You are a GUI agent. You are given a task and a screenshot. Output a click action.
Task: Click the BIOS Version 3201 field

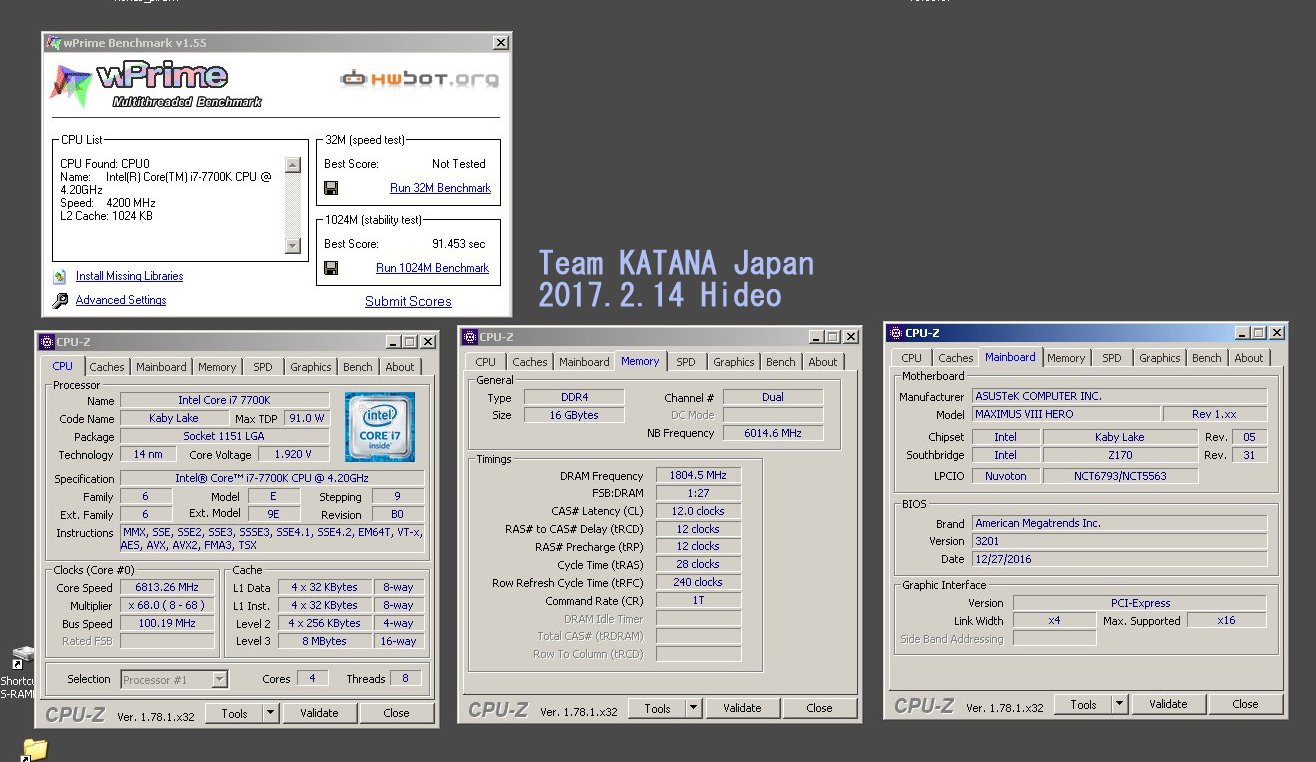[x=1120, y=541]
